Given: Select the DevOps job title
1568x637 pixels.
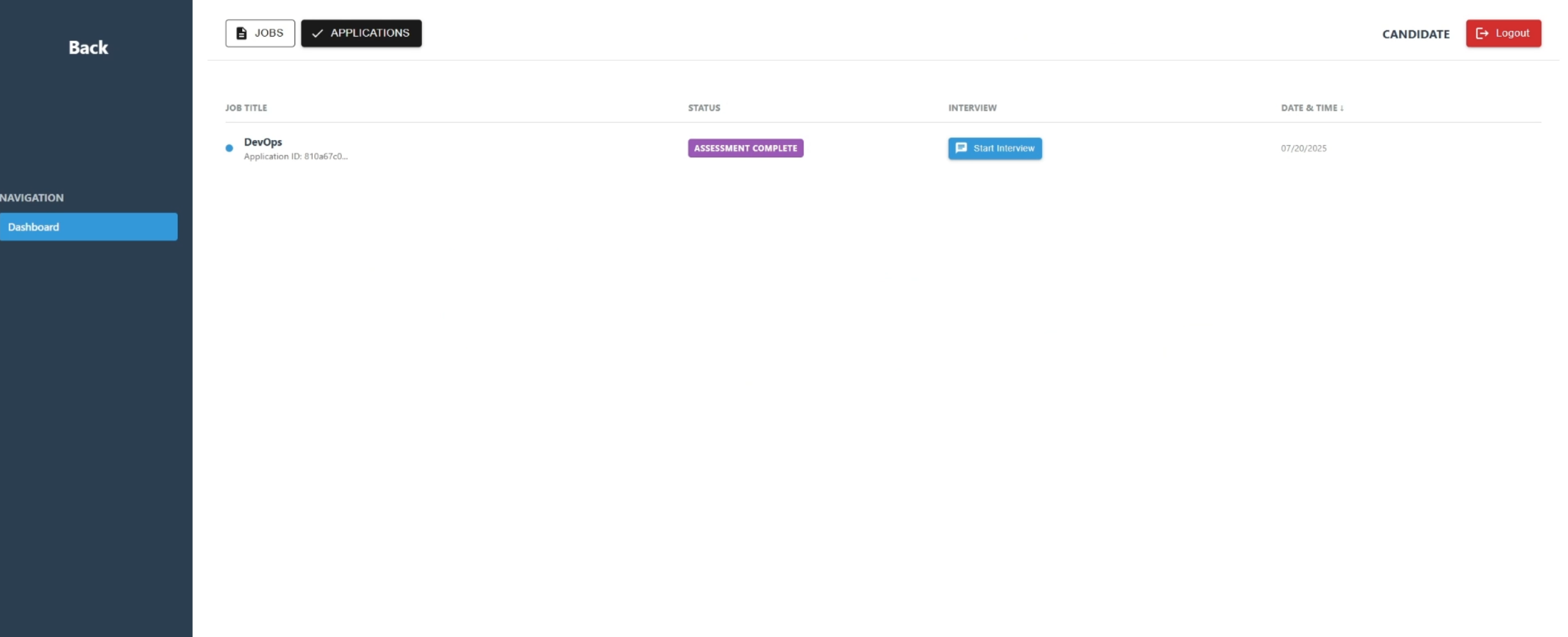Looking at the screenshot, I should click(x=263, y=142).
